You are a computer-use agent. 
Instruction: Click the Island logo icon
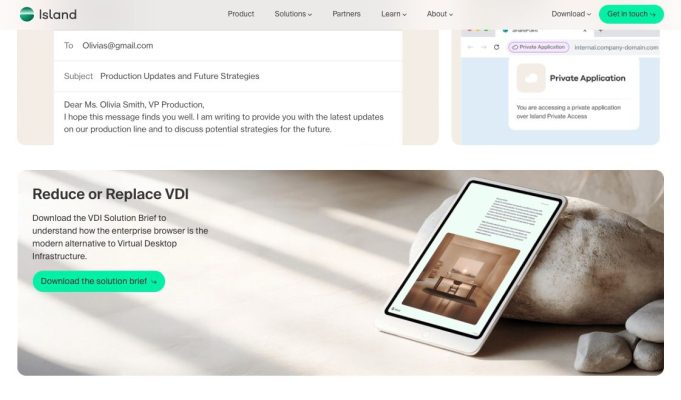click(27, 14)
